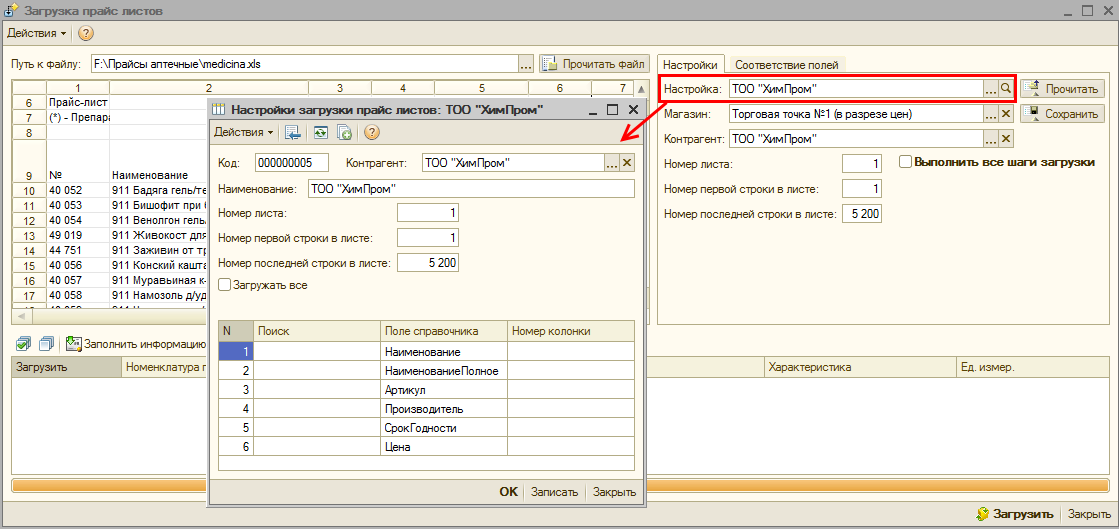The height and width of the screenshot is (529, 1119).
Task: Click the refresh icon in the settings dialog toolbar
Action: [320, 132]
